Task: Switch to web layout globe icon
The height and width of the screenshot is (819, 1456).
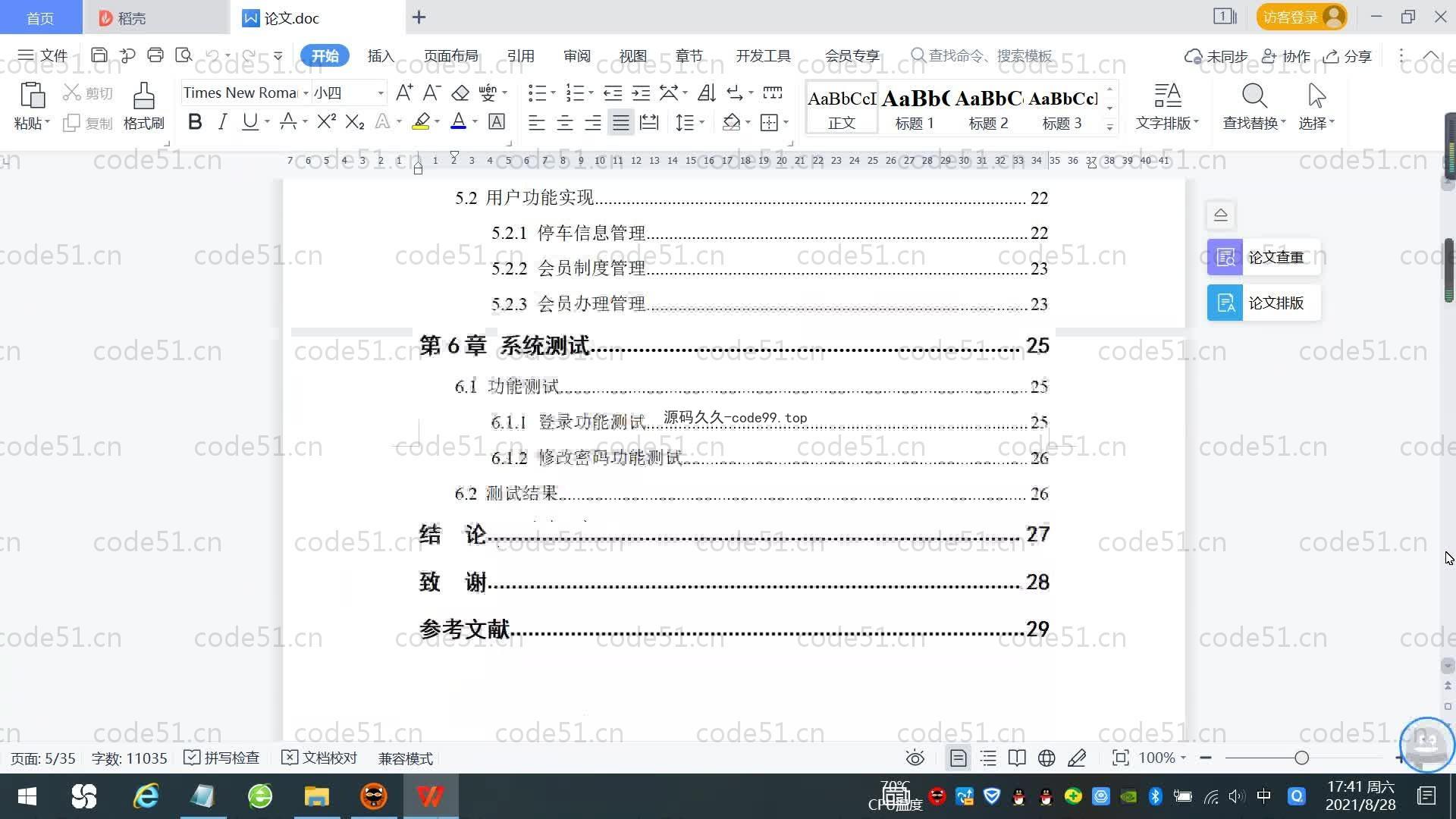Action: (1046, 758)
